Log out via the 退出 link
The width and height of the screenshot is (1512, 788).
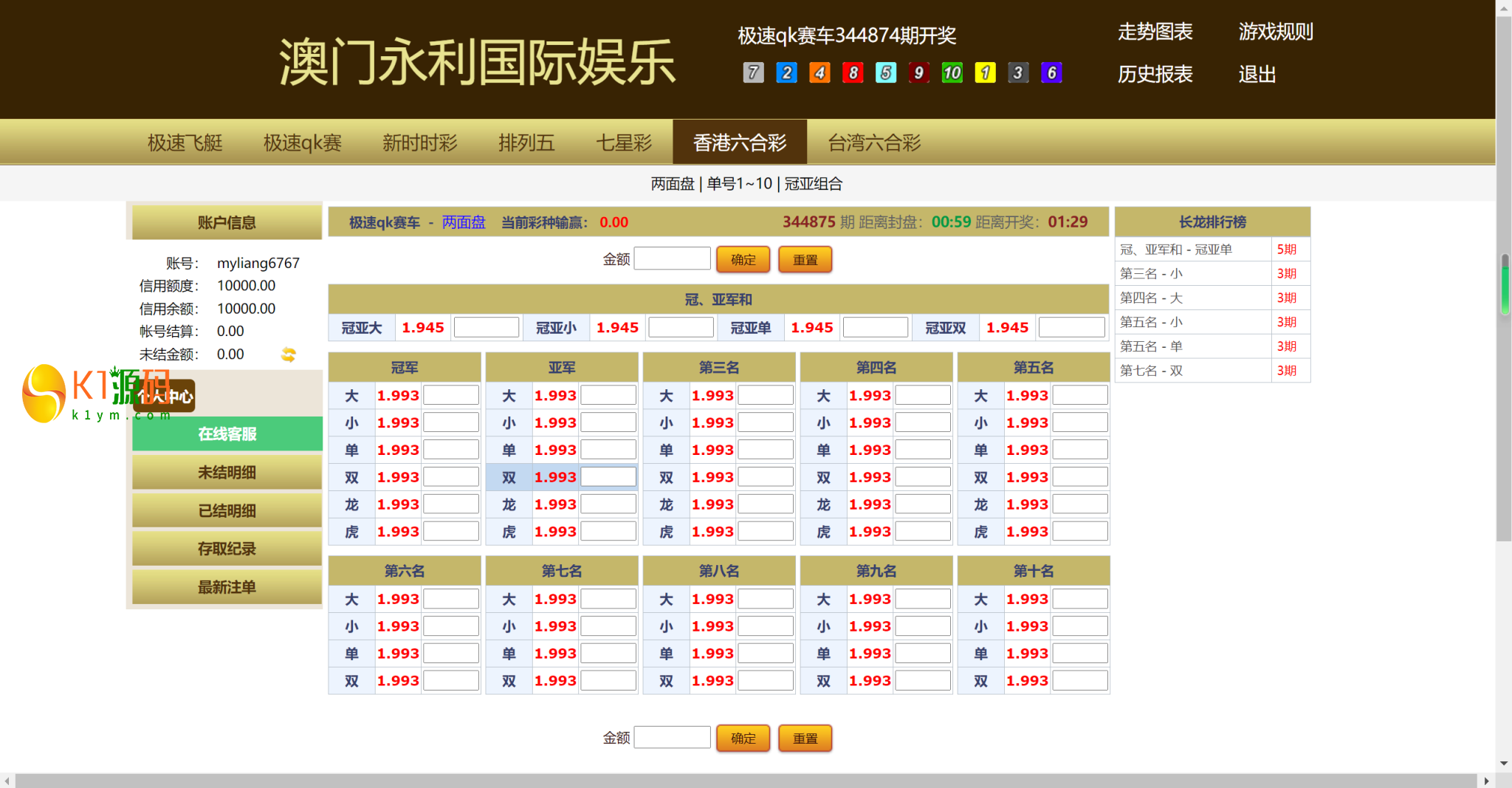(1257, 75)
